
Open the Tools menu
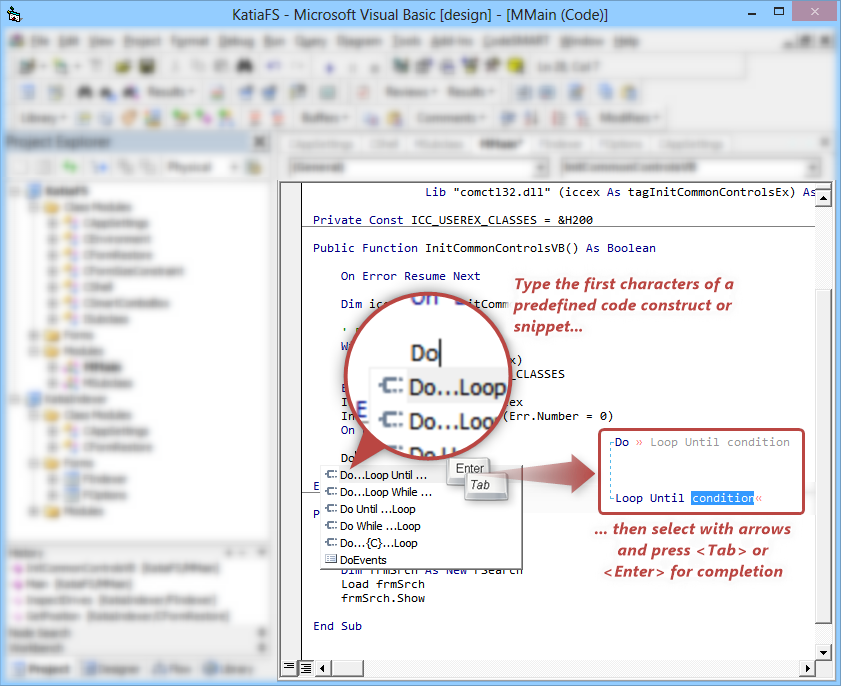(x=407, y=41)
